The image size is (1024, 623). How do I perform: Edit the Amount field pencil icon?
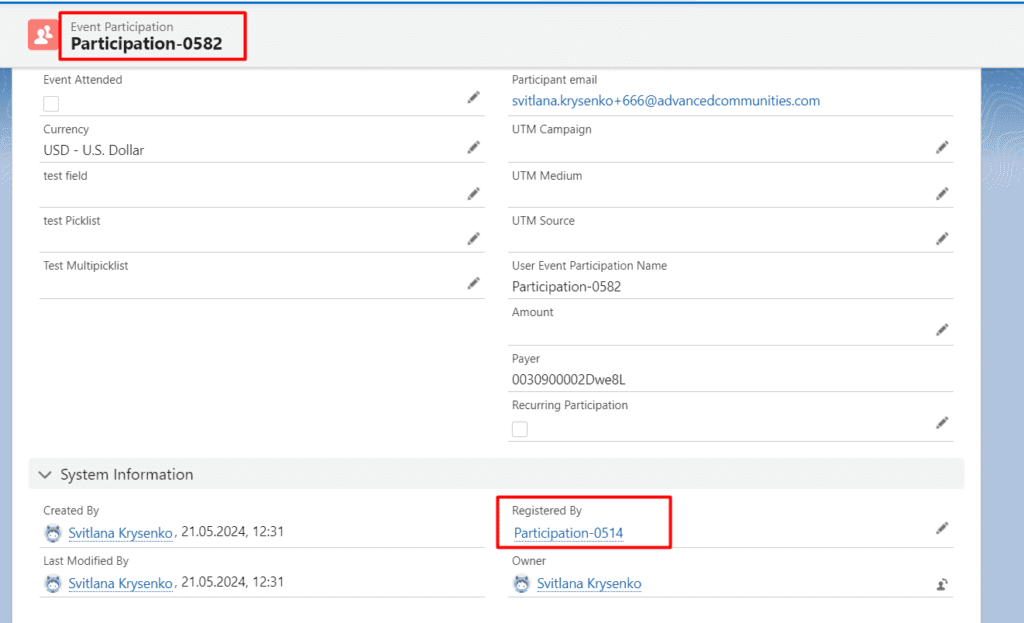(x=941, y=330)
